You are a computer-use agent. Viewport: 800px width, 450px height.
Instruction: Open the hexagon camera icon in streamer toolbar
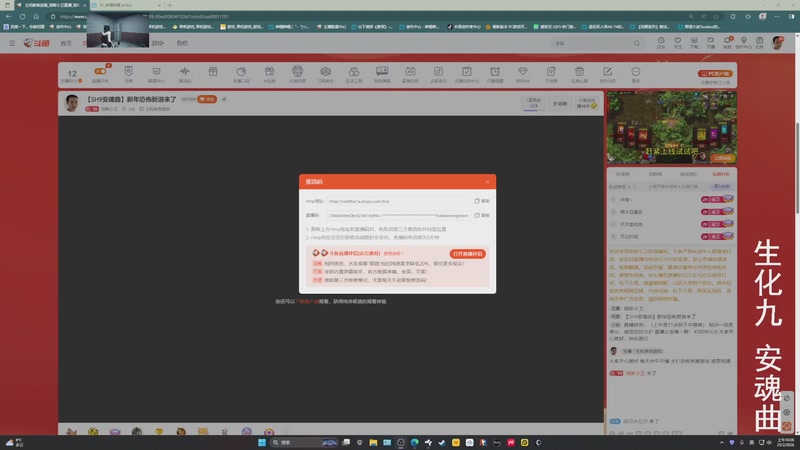pos(326,71)
